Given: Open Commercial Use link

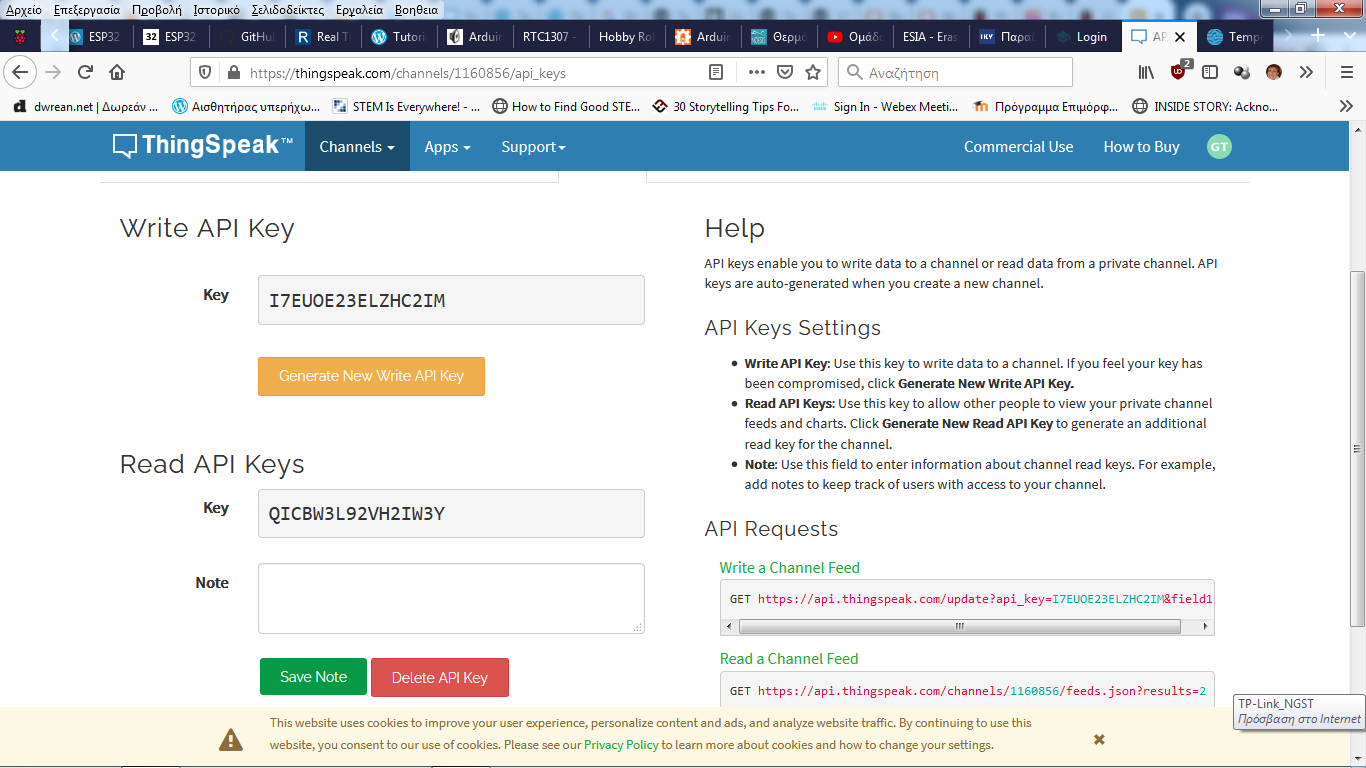Looking at the screenshot, I should pos(1018,146).
